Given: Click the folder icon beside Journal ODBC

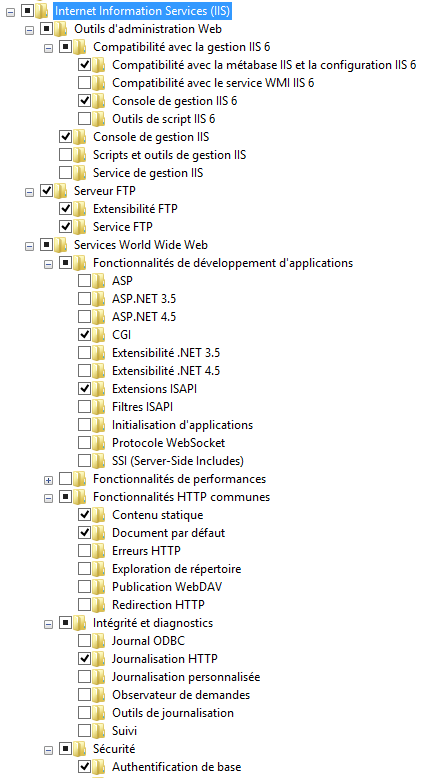Looking at the screenshot, I should 99,641.
